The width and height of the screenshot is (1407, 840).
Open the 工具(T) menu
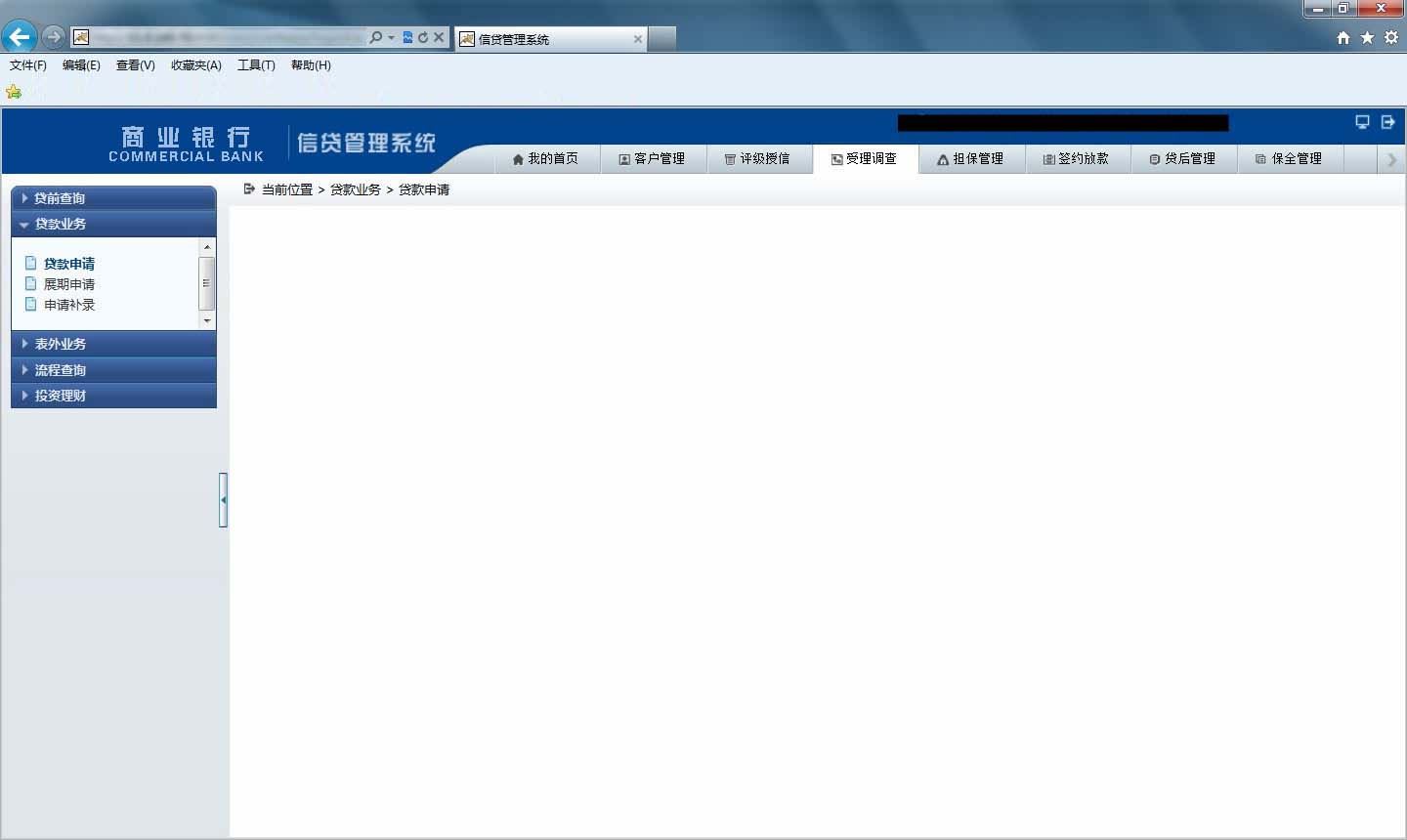256,65
